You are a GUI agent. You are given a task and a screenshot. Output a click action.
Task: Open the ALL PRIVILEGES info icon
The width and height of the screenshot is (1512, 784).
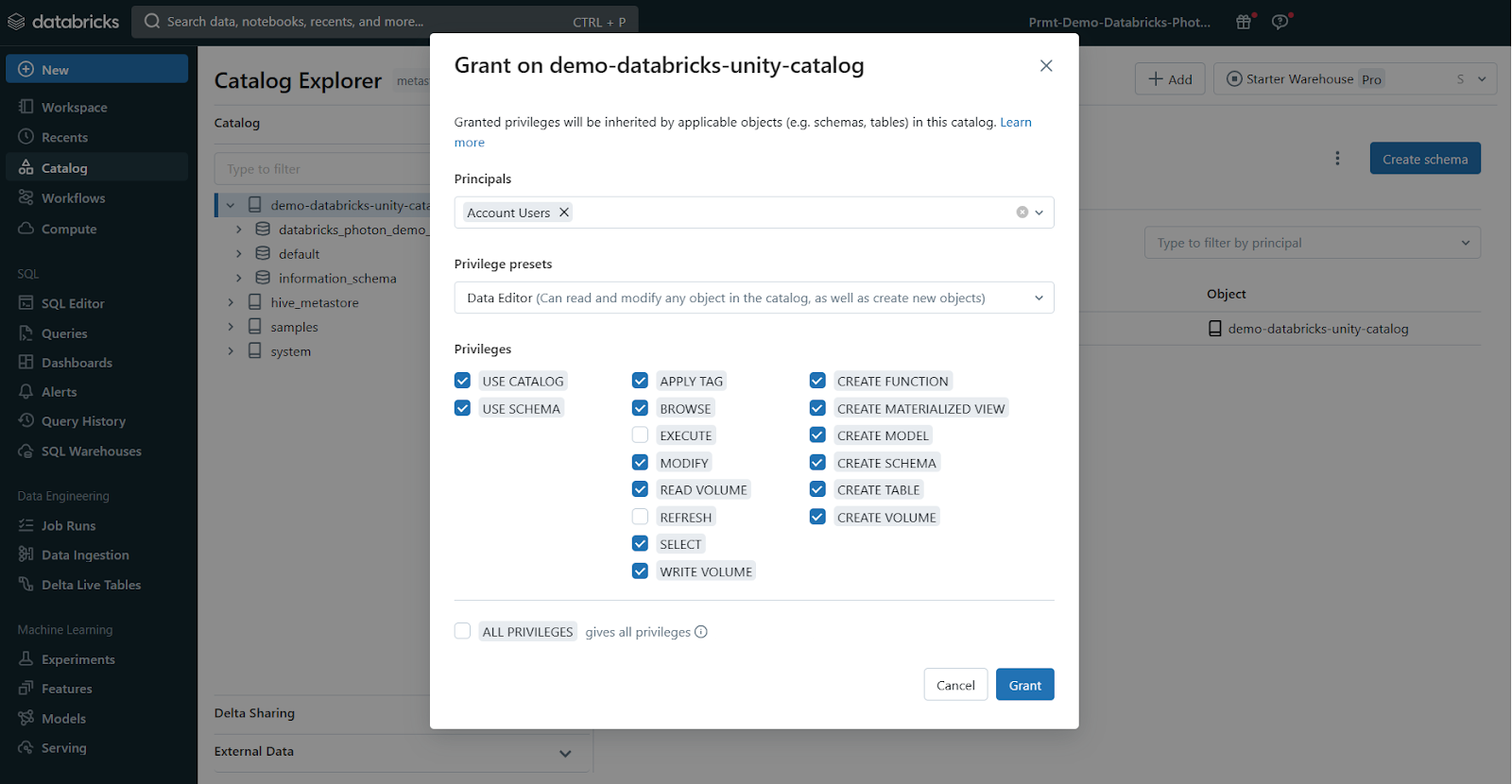(701, 632)
